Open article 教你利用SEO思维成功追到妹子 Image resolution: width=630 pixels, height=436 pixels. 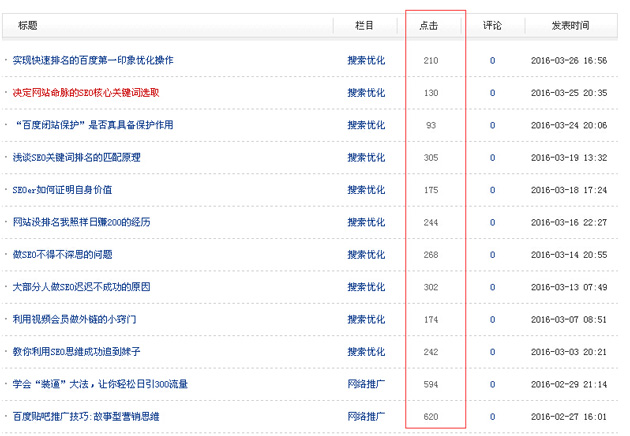point(76,352)
